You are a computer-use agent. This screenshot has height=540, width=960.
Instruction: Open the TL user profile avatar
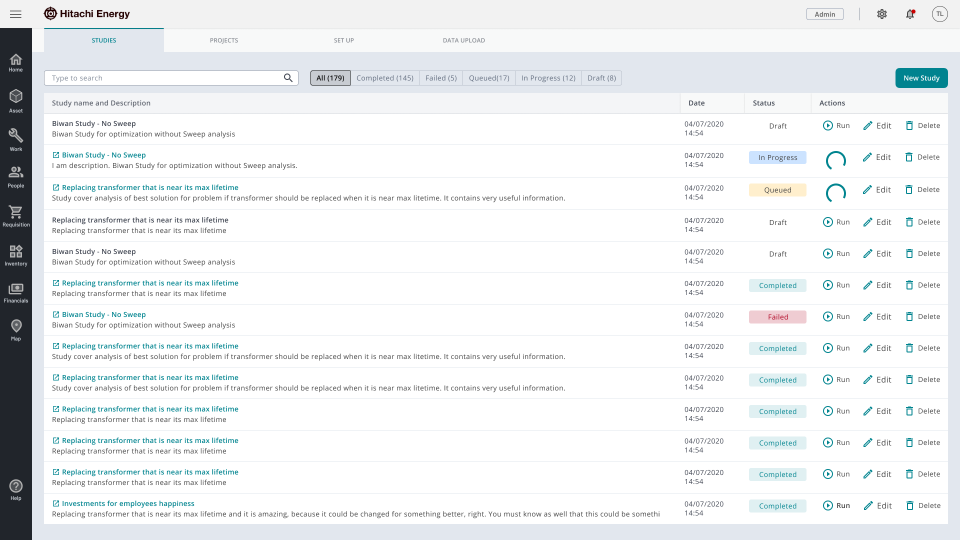(x=939, y=14)
